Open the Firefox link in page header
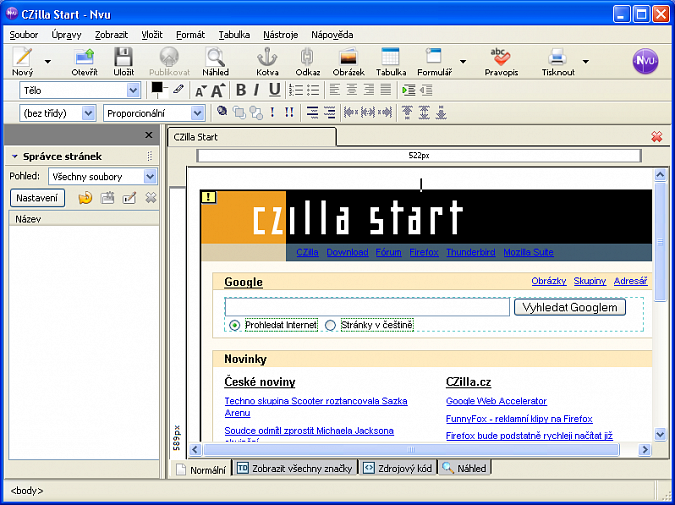 click(x=424, y=252)
